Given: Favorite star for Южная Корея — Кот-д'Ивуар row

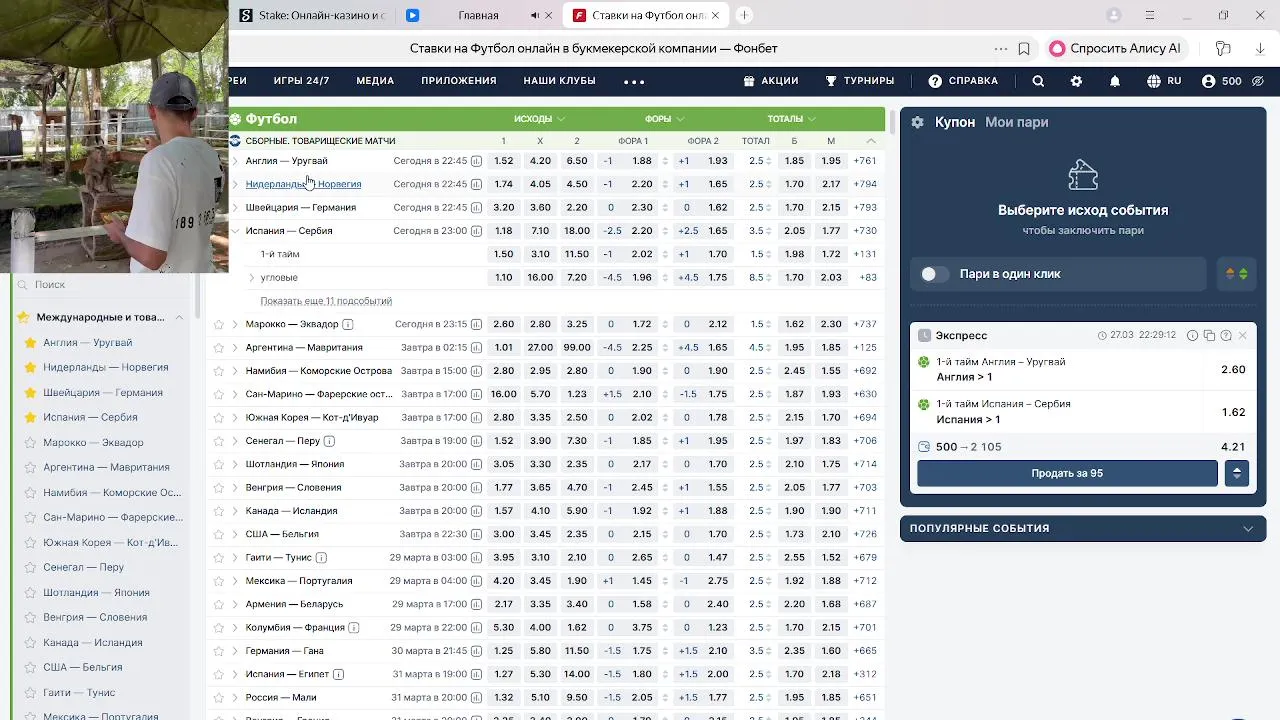Looking at the screenshot, I should click(219, 417).
